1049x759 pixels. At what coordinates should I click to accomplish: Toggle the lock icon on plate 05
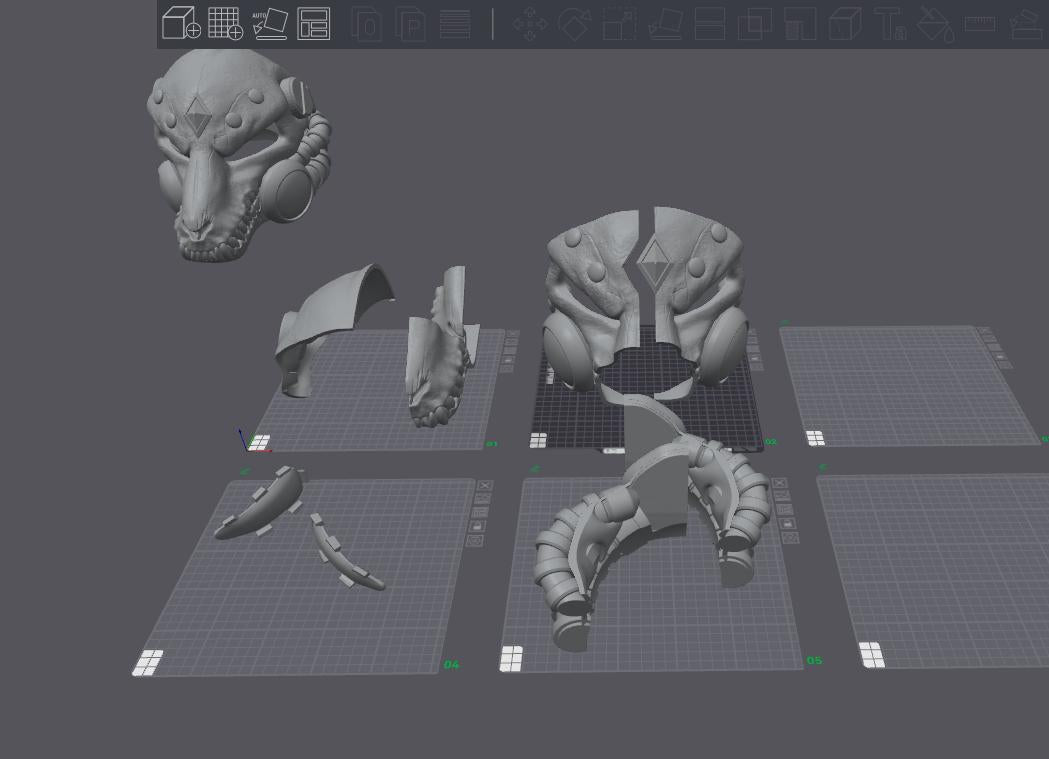tap(787, 523)
